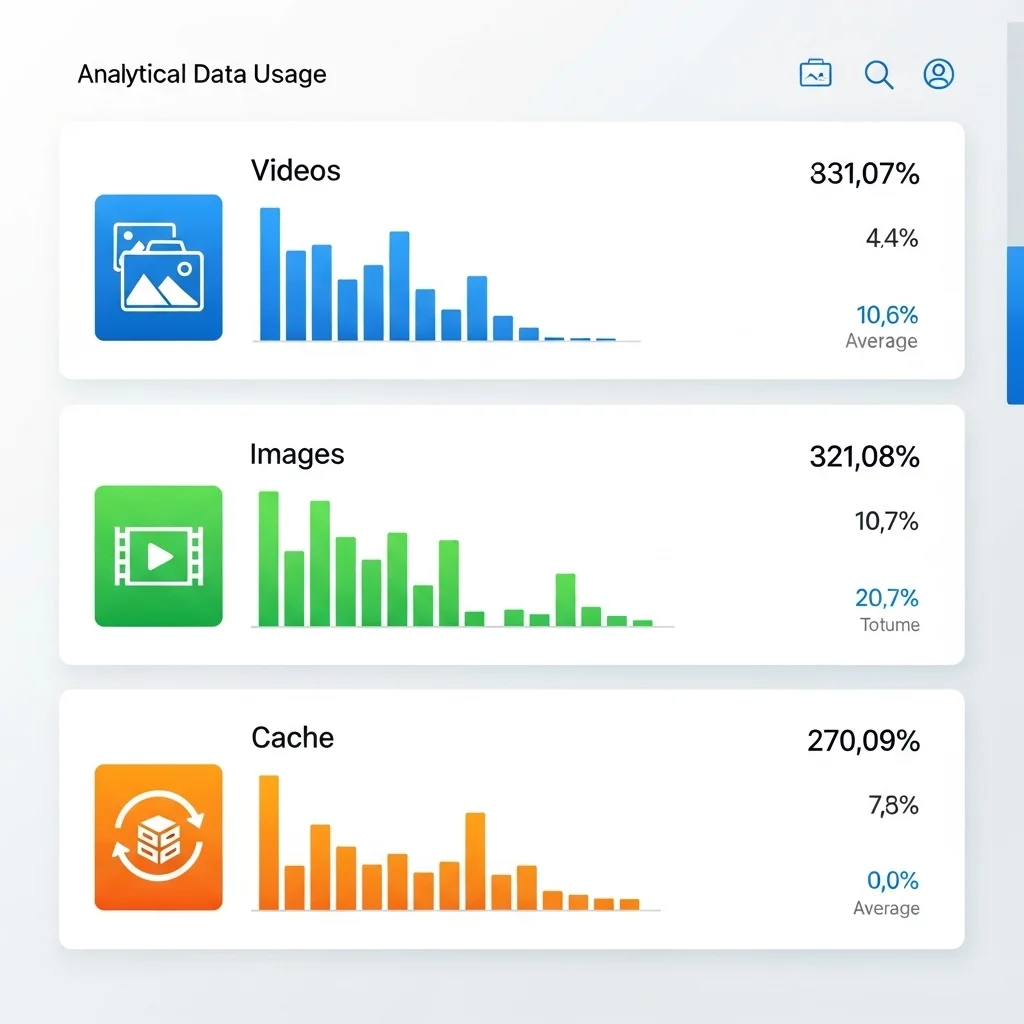Click the tallest green bar in Images chart
The height and width of the screenshot is (1024, 1024).
pos(269,558)
